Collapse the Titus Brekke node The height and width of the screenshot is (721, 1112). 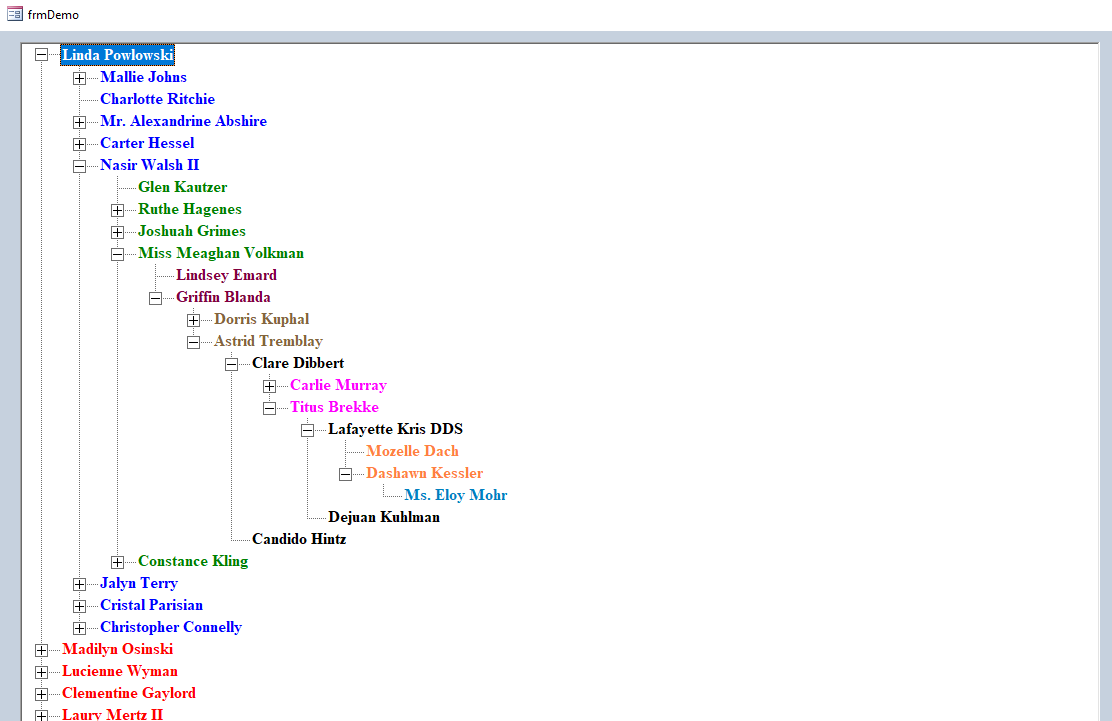coord(269,408)
